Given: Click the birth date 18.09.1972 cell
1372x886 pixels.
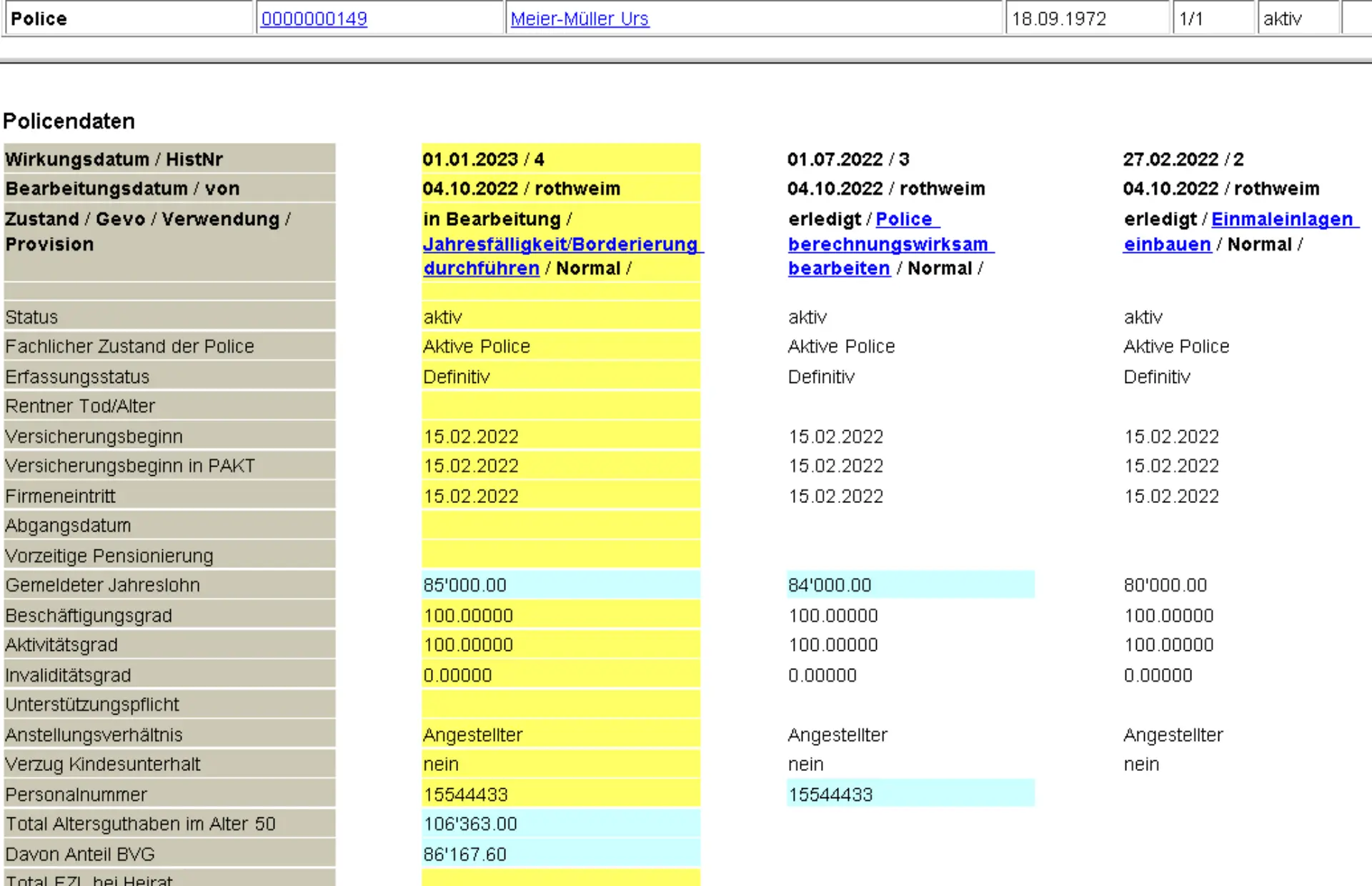Looking at the screenshot, I should point(1058,19).
